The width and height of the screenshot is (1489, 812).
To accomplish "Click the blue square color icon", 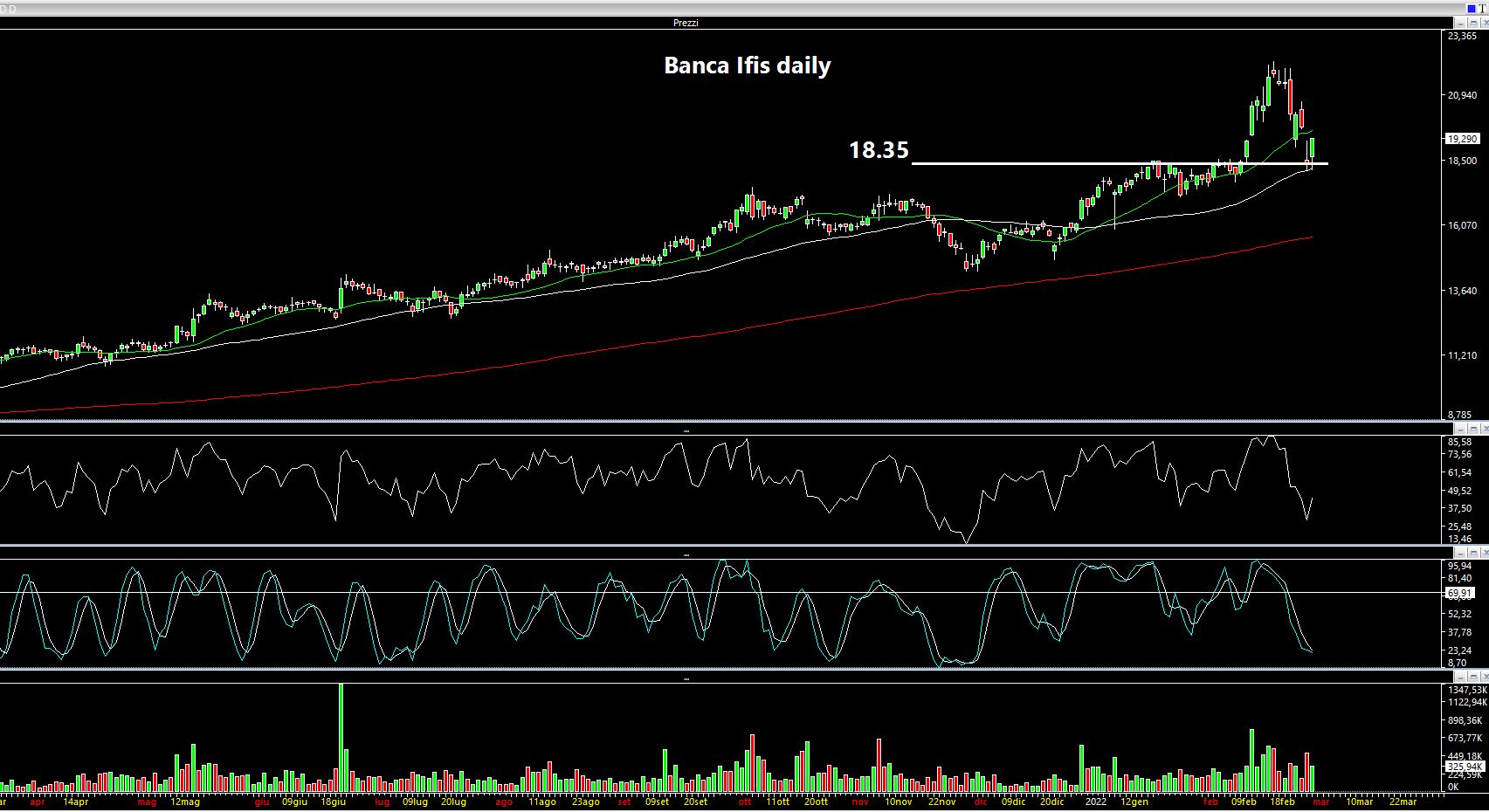I will tap(1471, 8).
